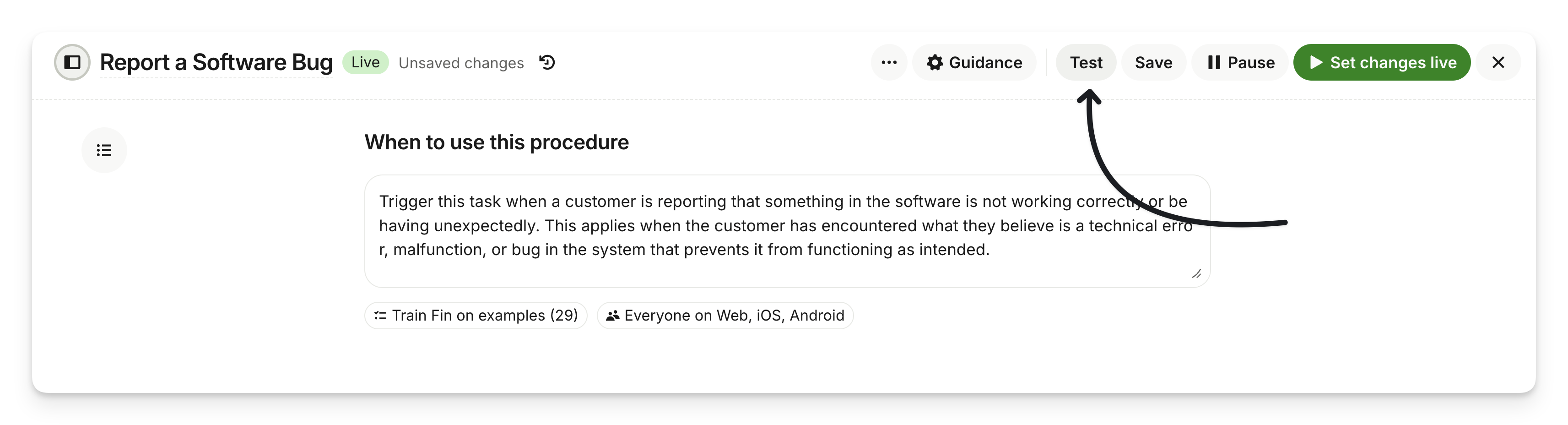Close the procedure editor with X
1568x425 pixels.
click(1498, 62)
